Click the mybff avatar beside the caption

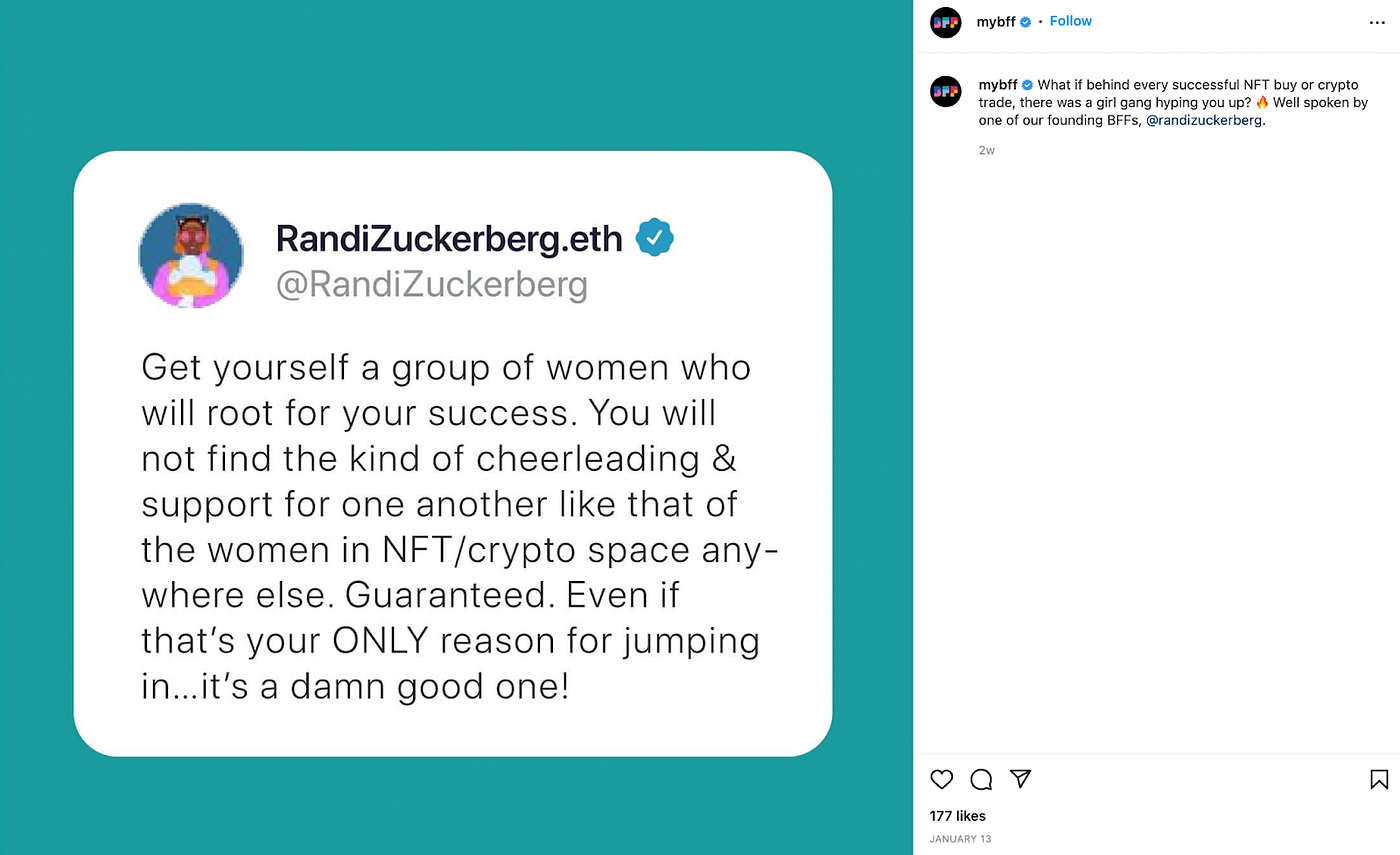(945, 91)
